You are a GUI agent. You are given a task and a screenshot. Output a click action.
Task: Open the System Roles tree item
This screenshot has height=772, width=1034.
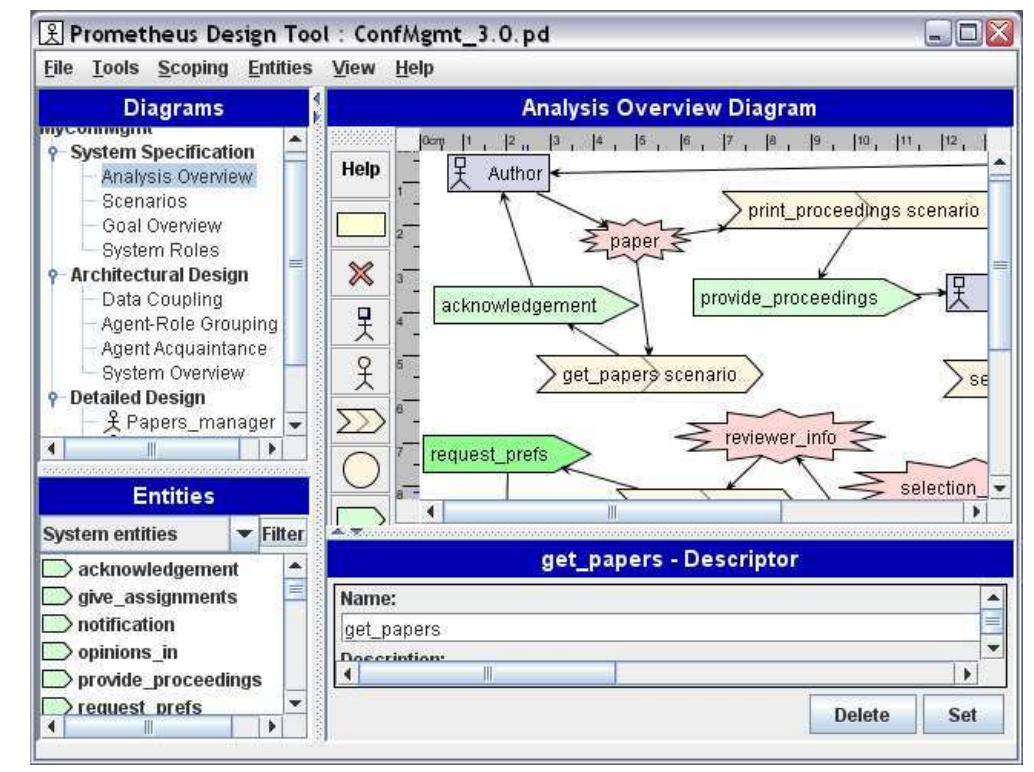coord(160,250)
